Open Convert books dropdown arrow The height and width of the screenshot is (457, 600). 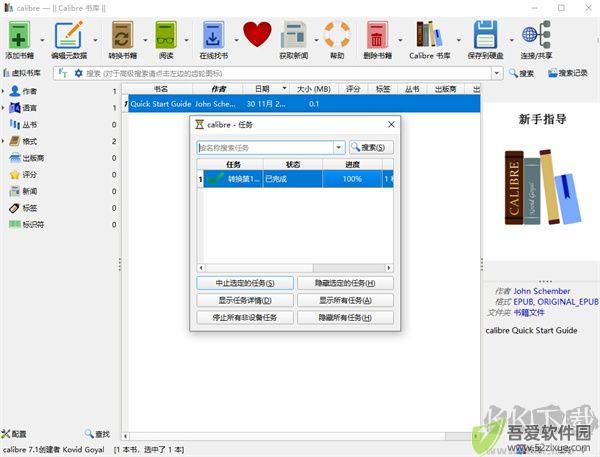[x=145, y=40]
